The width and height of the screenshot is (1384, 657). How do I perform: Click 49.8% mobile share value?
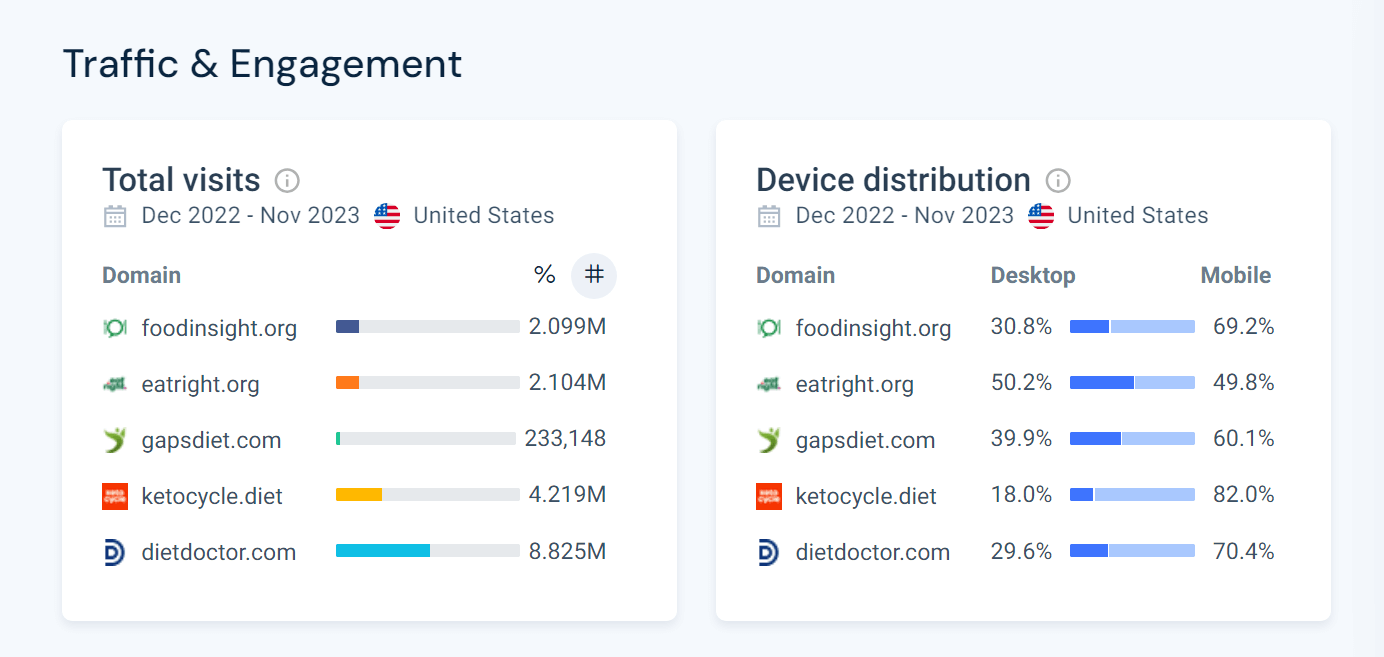[x=1243, y=383]
